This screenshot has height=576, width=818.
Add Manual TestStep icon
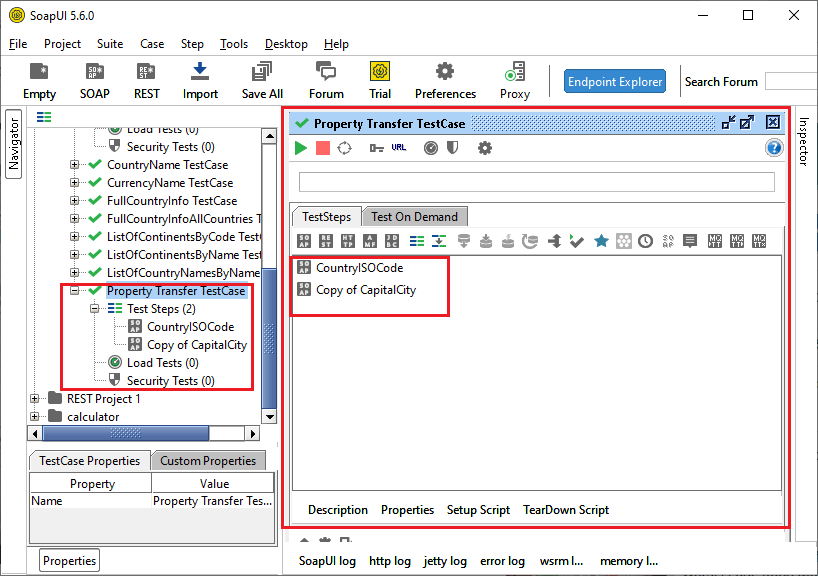coord(690,241)
